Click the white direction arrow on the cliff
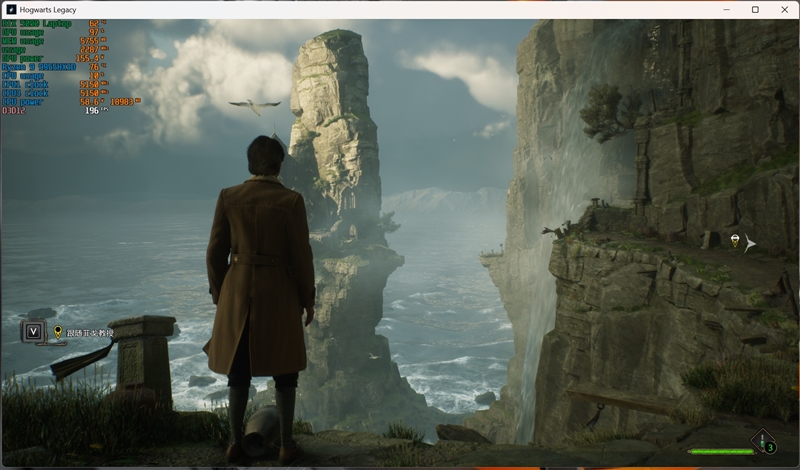Image resolution: width=800 pixels, height=470 pixels. pos(750,243)
